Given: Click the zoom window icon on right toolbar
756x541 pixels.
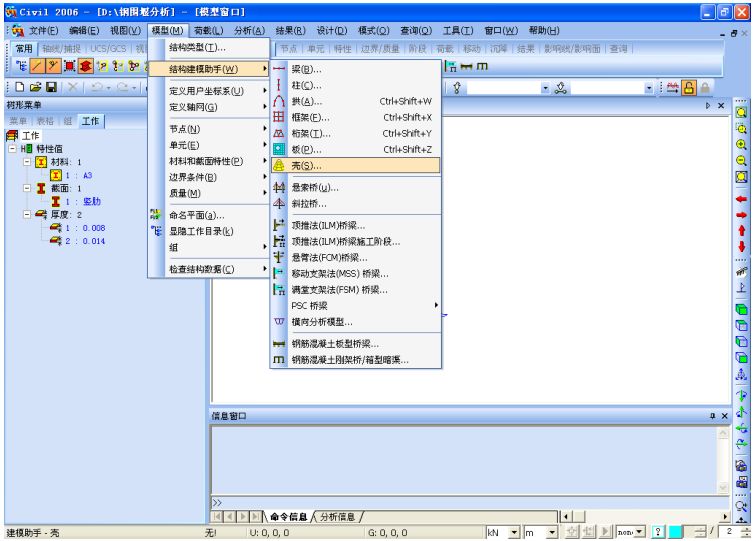Looking at the screenshot, I should pos(741,129).
